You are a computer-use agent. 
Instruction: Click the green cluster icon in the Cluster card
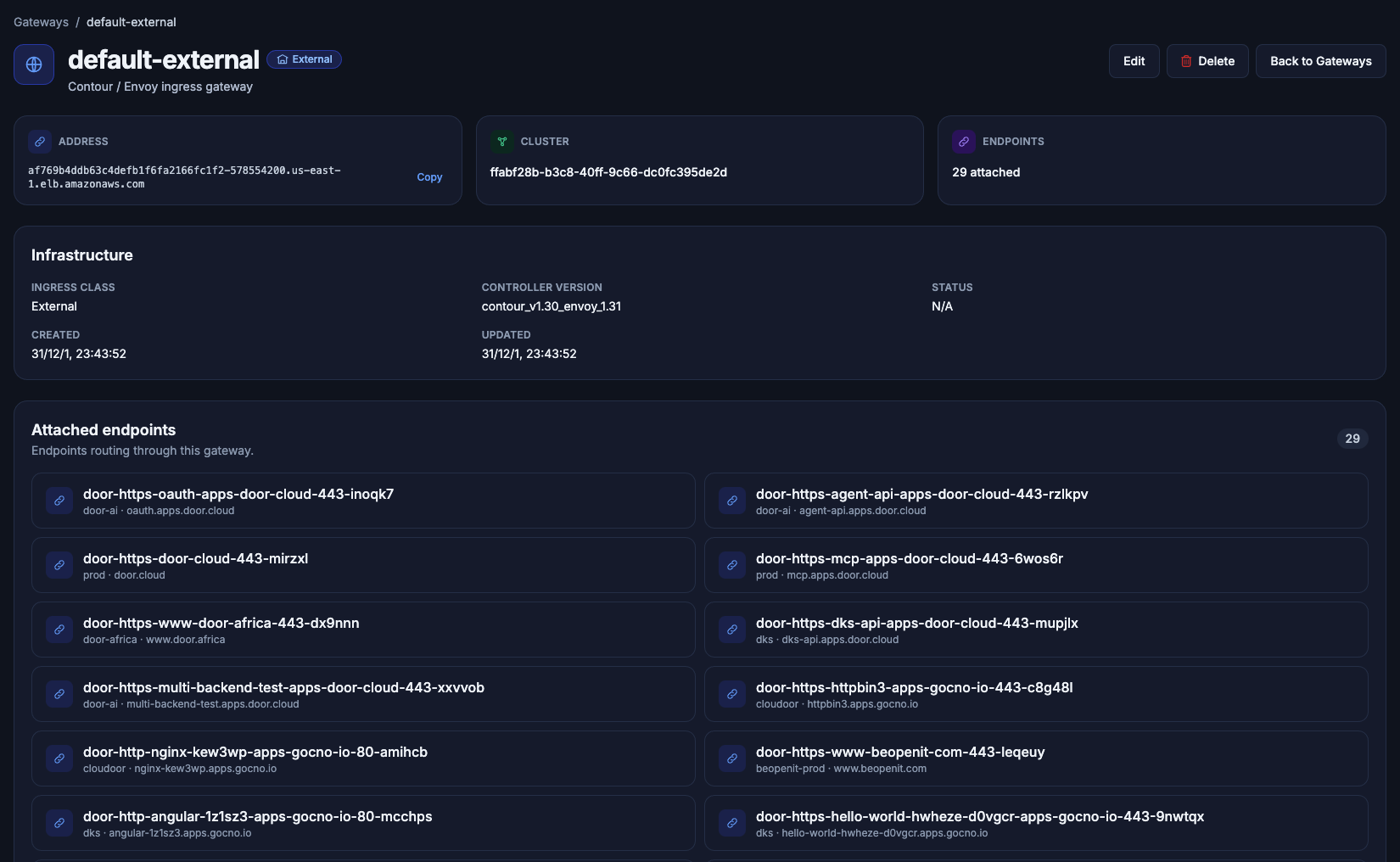click(x=502, y=142)
